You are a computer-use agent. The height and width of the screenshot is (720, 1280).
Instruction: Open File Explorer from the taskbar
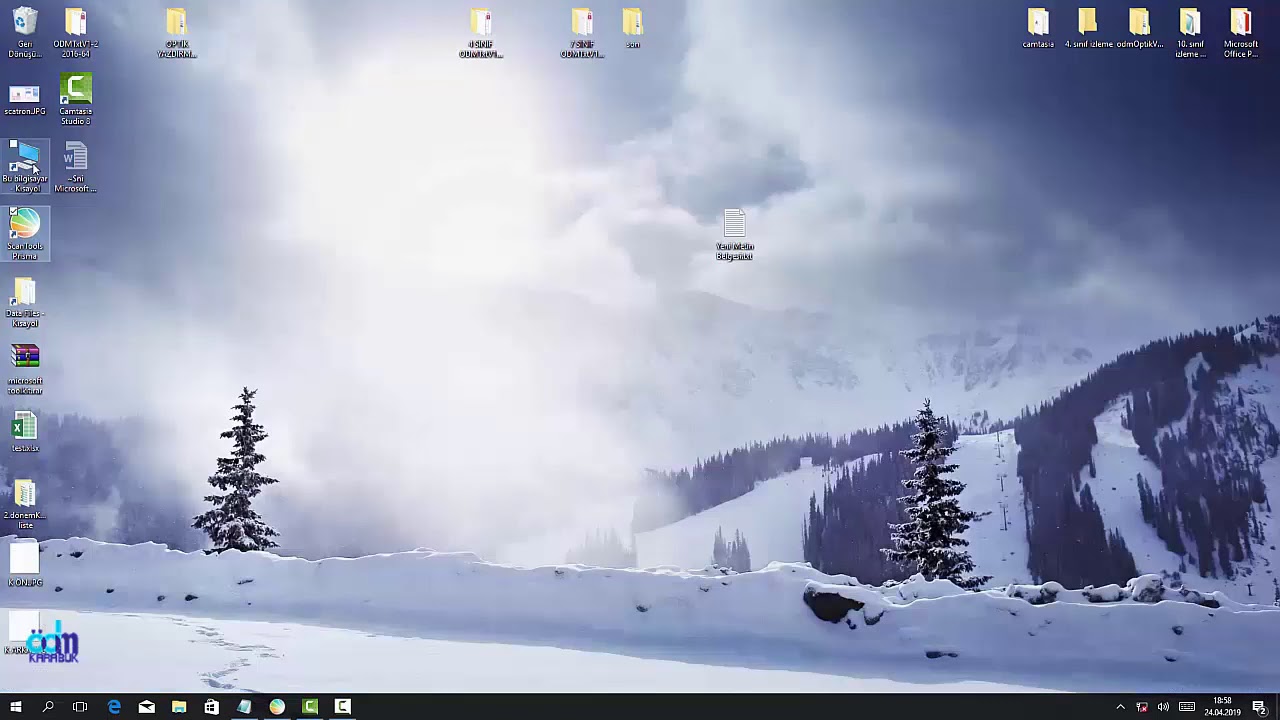click(x=179, y=707)
